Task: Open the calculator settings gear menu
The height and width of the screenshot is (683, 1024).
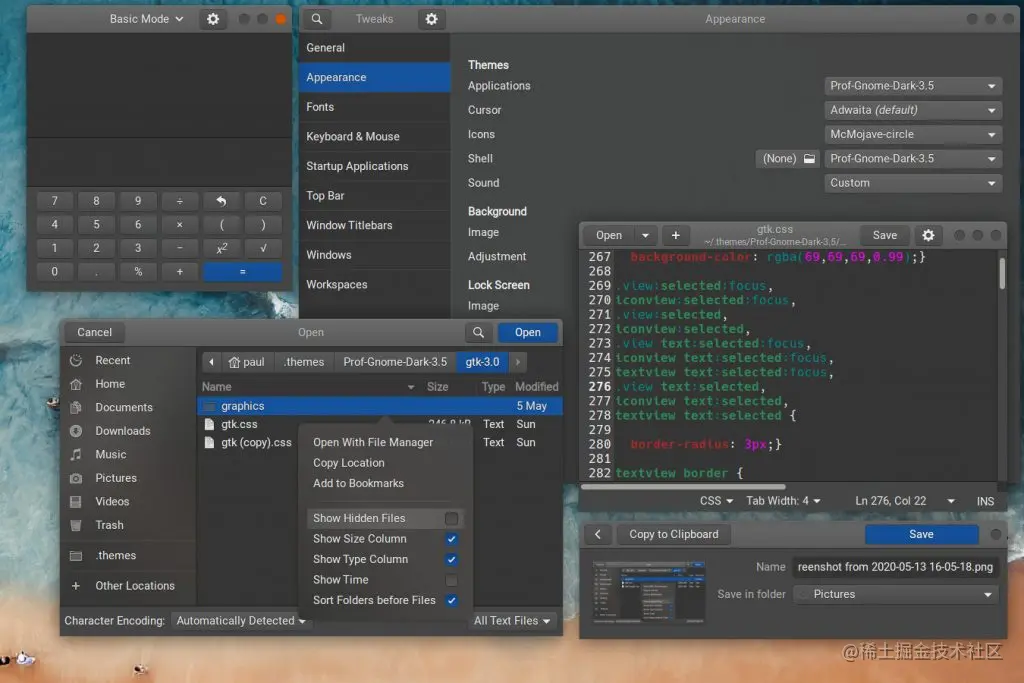Action: pos(213,19)
